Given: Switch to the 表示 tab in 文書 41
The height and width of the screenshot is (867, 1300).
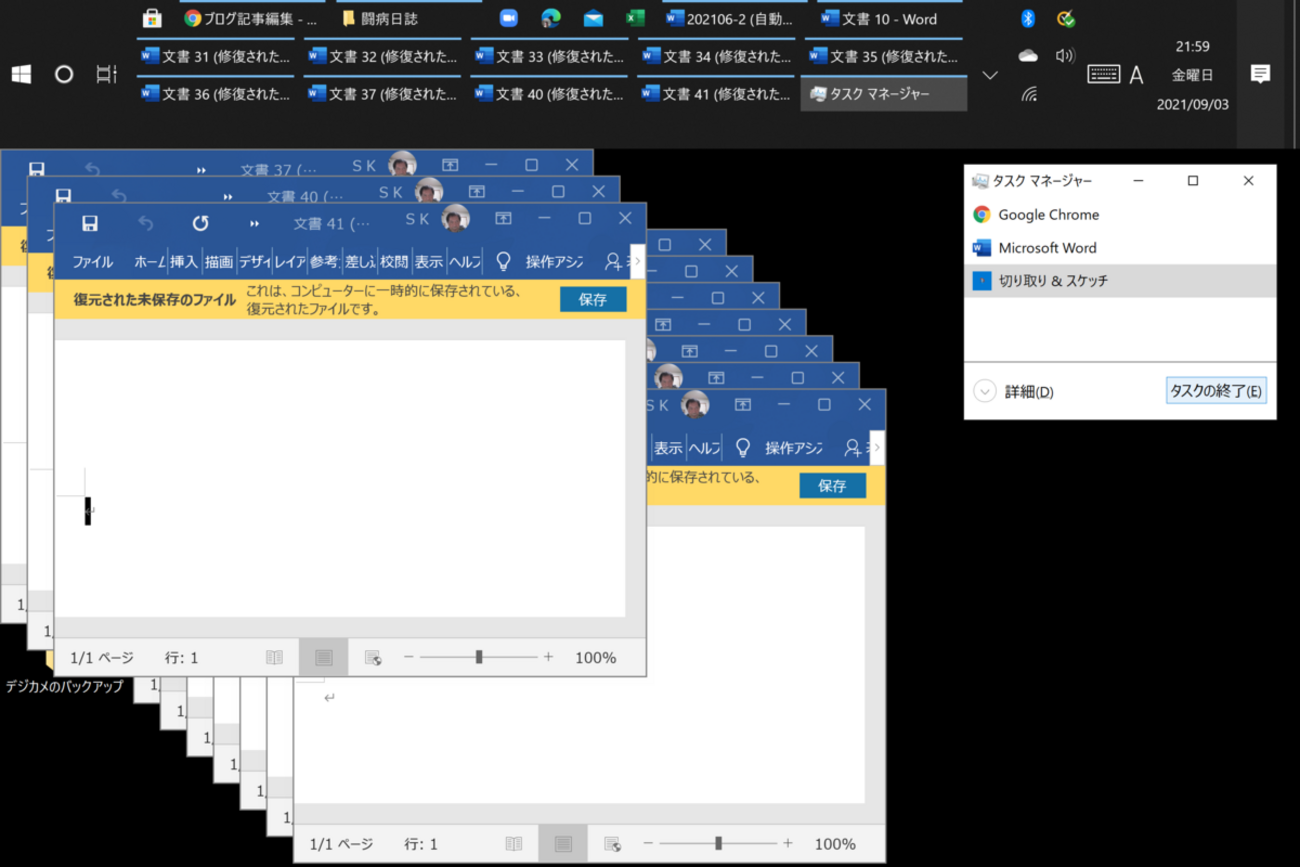Looking at the screenshot, I should (429, 262).
